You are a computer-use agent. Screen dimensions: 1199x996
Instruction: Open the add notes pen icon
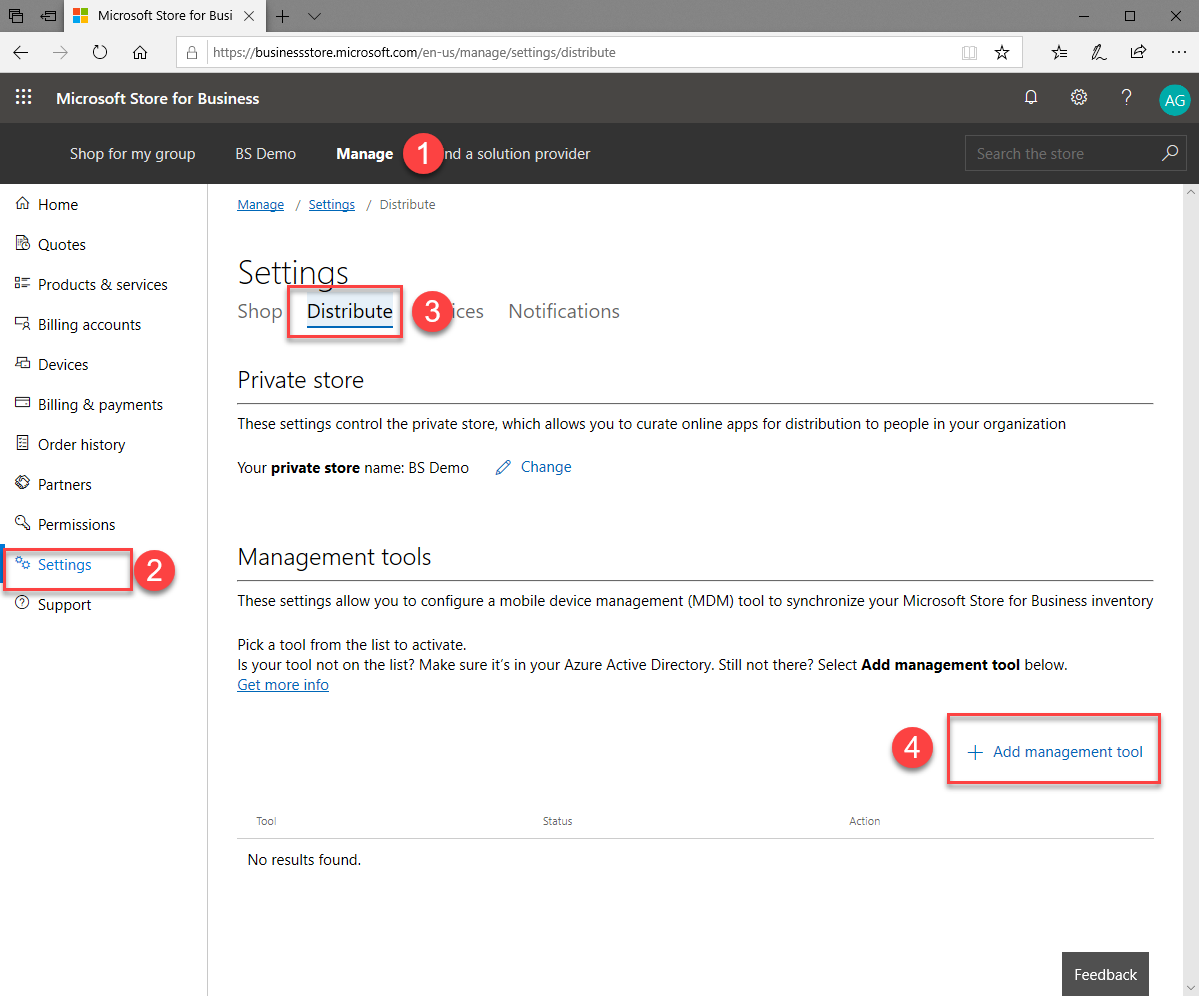1099,53
